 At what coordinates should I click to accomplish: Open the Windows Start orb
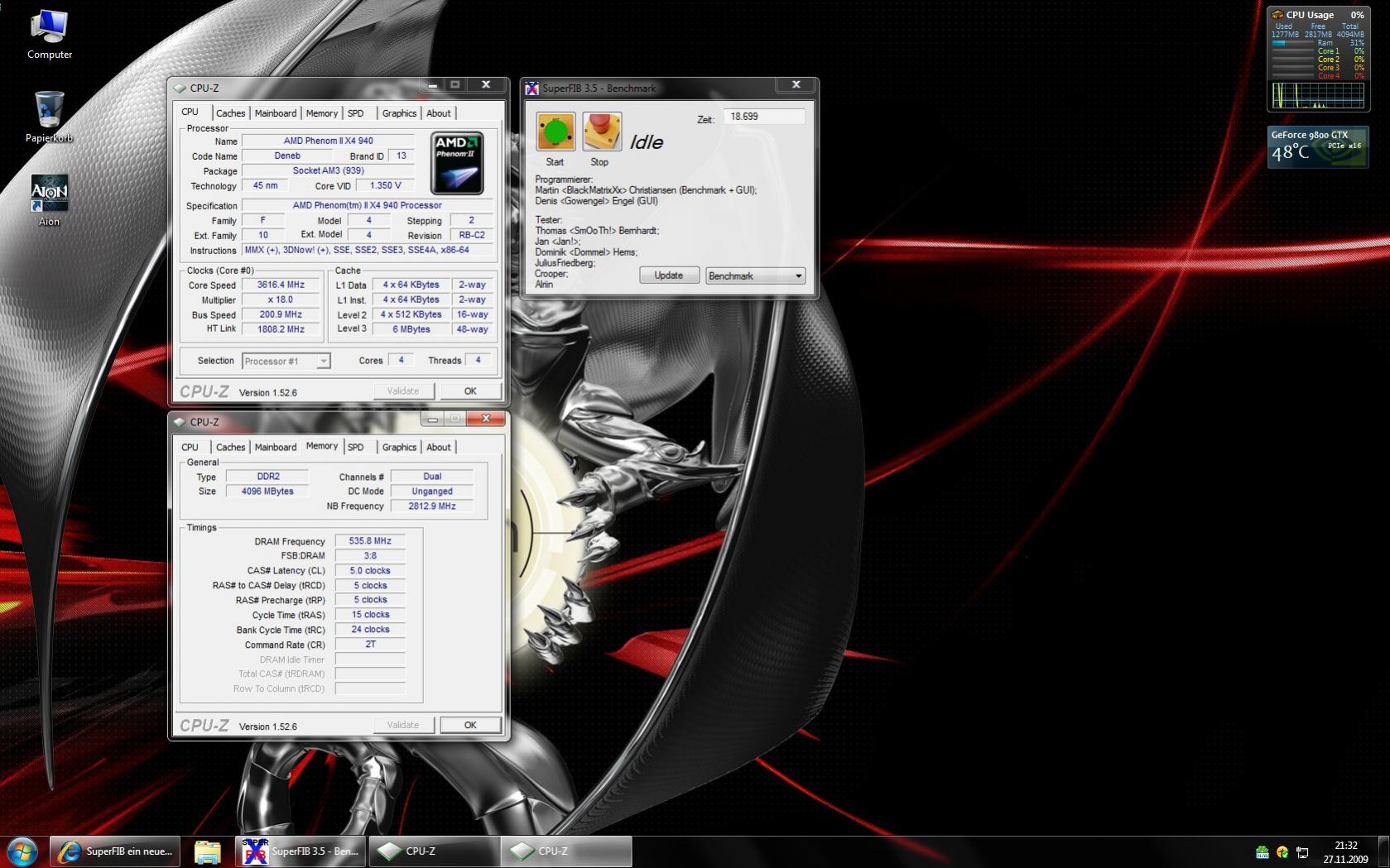[x=22, y=851]
